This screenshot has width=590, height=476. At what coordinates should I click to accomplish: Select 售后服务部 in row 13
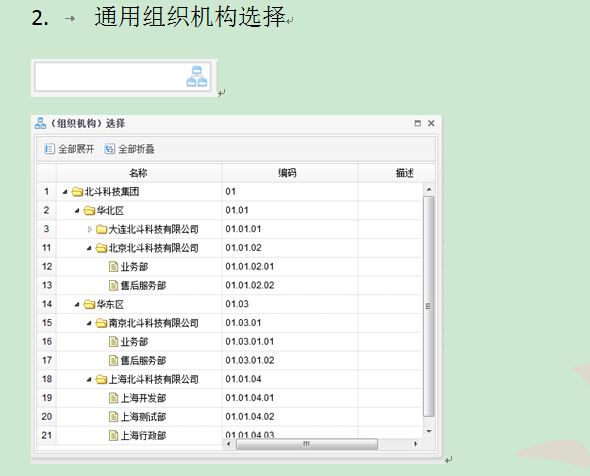click(x=143, y=286)
